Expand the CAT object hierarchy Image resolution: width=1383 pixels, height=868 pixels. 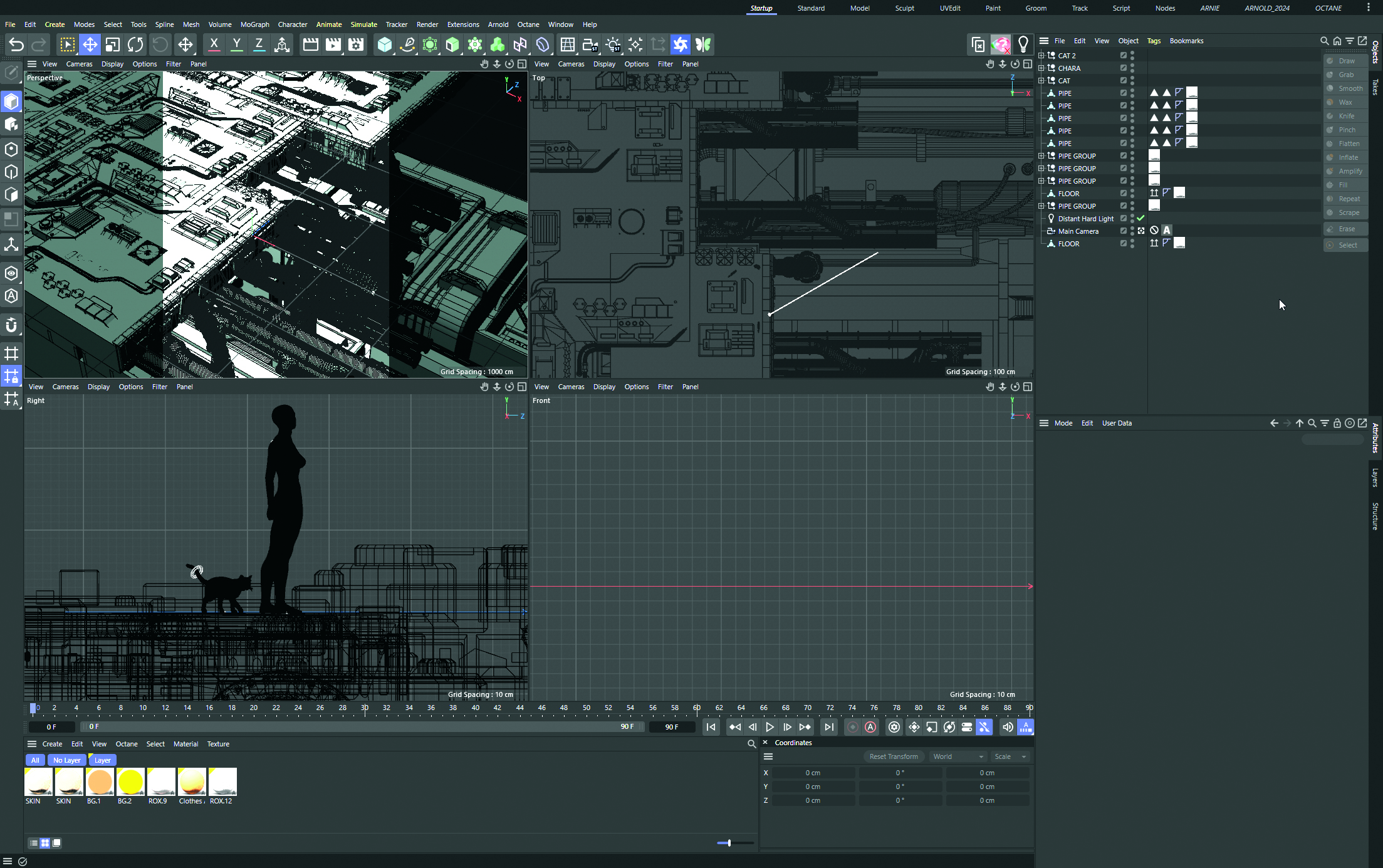point(1041,81)
